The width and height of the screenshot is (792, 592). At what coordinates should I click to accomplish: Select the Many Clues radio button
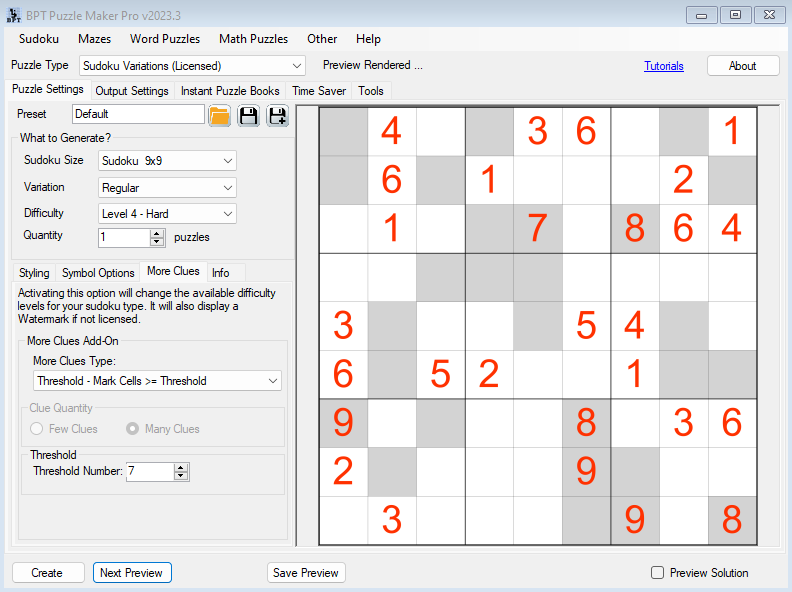[133, 429]
